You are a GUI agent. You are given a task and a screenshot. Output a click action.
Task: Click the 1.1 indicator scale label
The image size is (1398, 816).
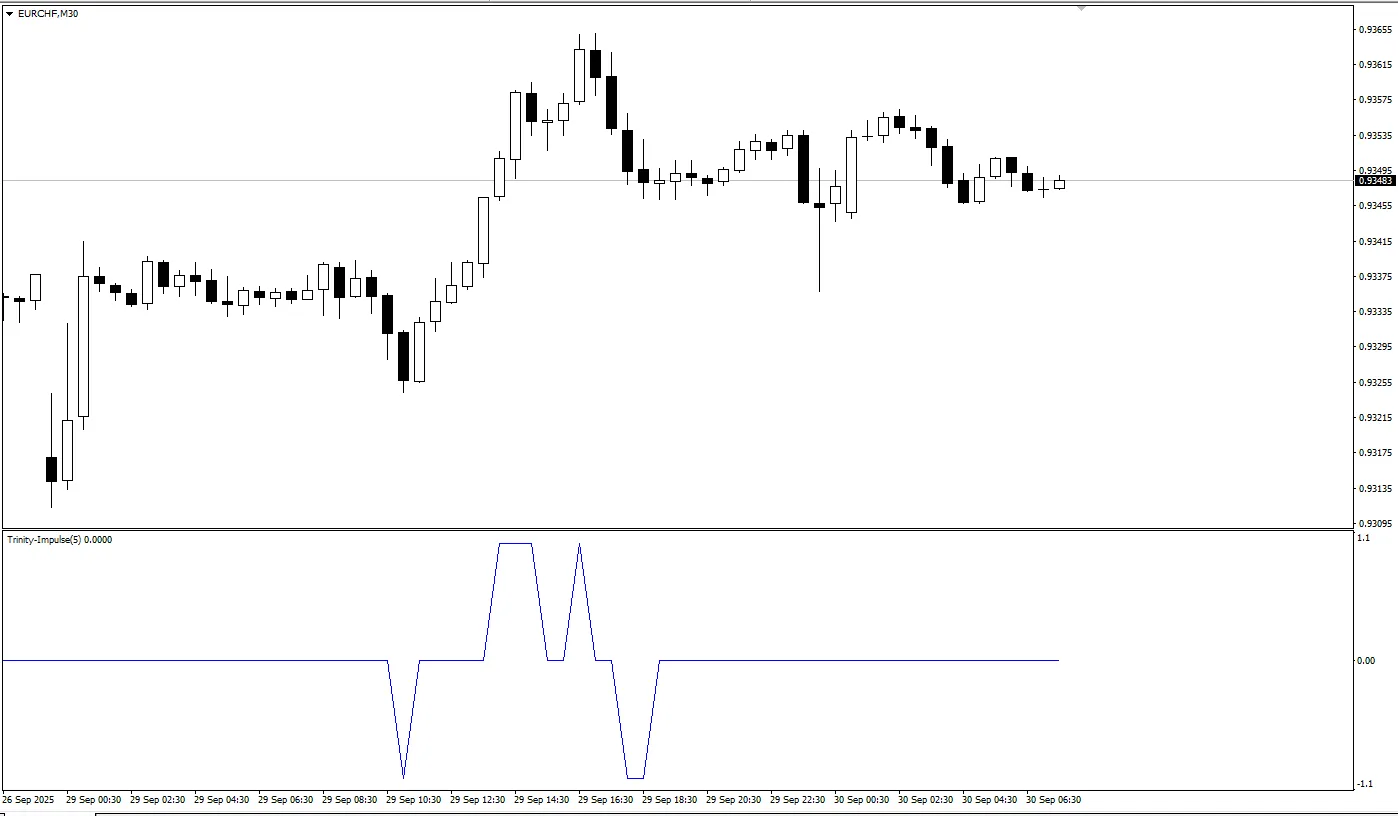[1364, 538]
